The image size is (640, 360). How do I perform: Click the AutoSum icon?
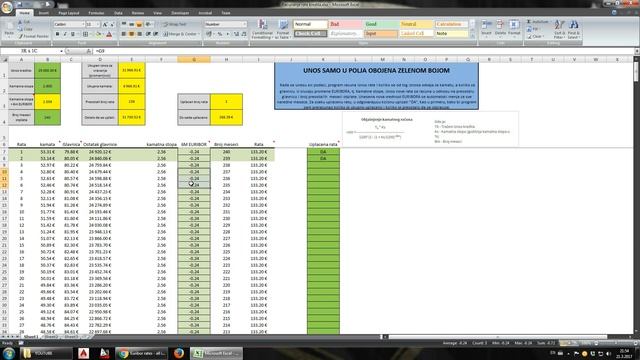tap(529, 22)
